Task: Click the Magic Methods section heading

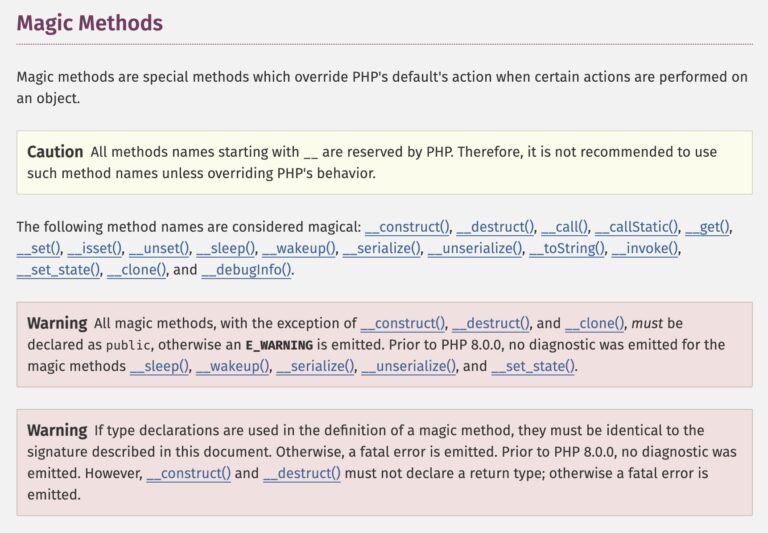Action: pyautogui.click(x=90, y=22)
